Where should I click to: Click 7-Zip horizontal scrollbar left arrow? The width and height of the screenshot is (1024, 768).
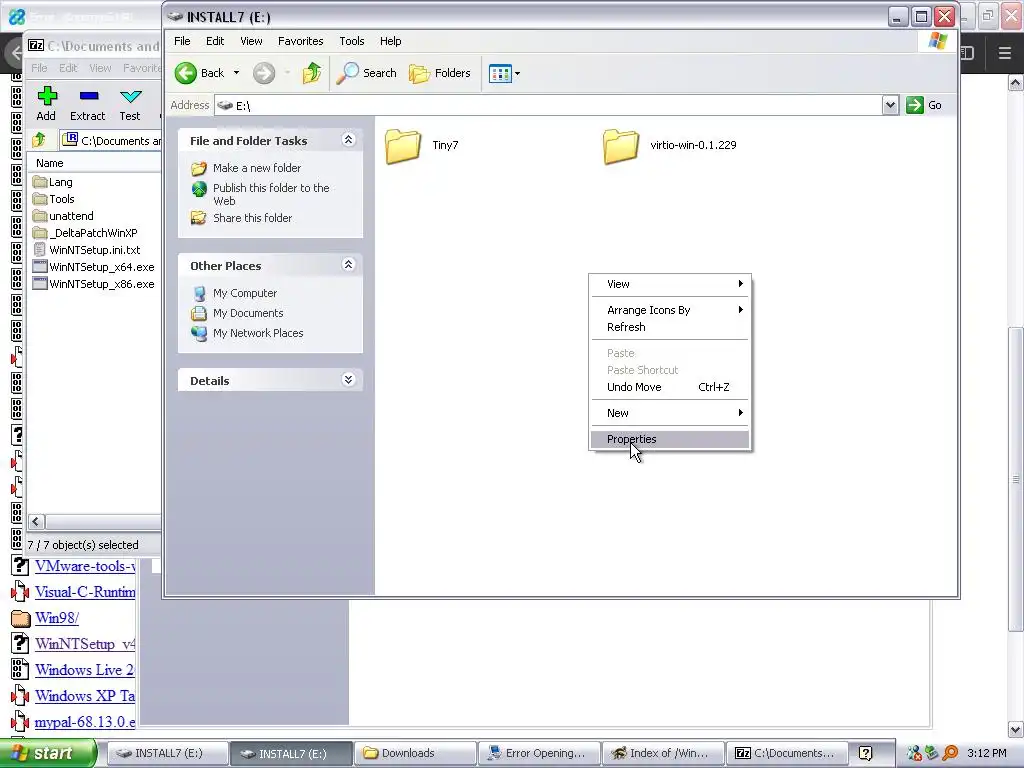[36, 521]
